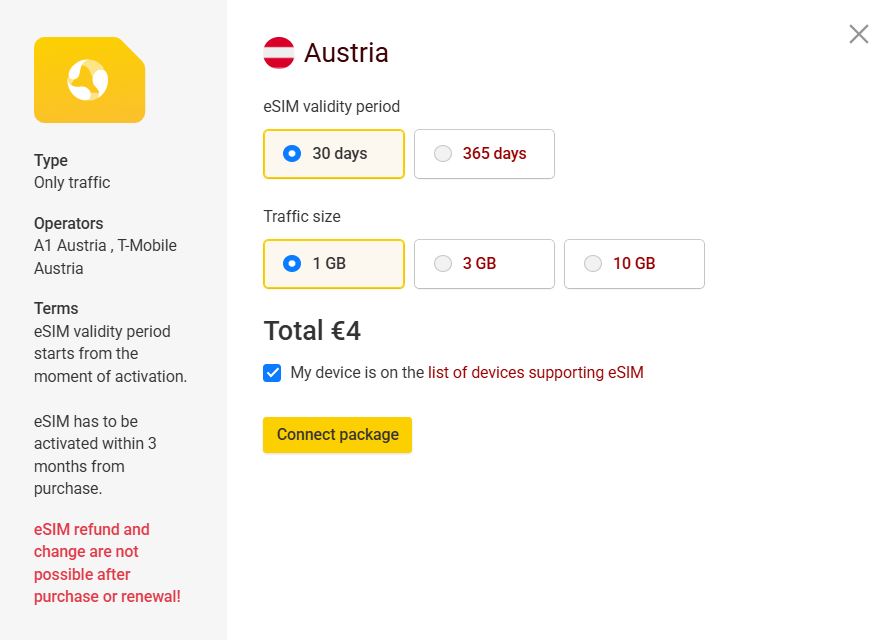This screenshot has width=891, height=640.
Task: Click the Total €4 price text
Action: [312, 331]
